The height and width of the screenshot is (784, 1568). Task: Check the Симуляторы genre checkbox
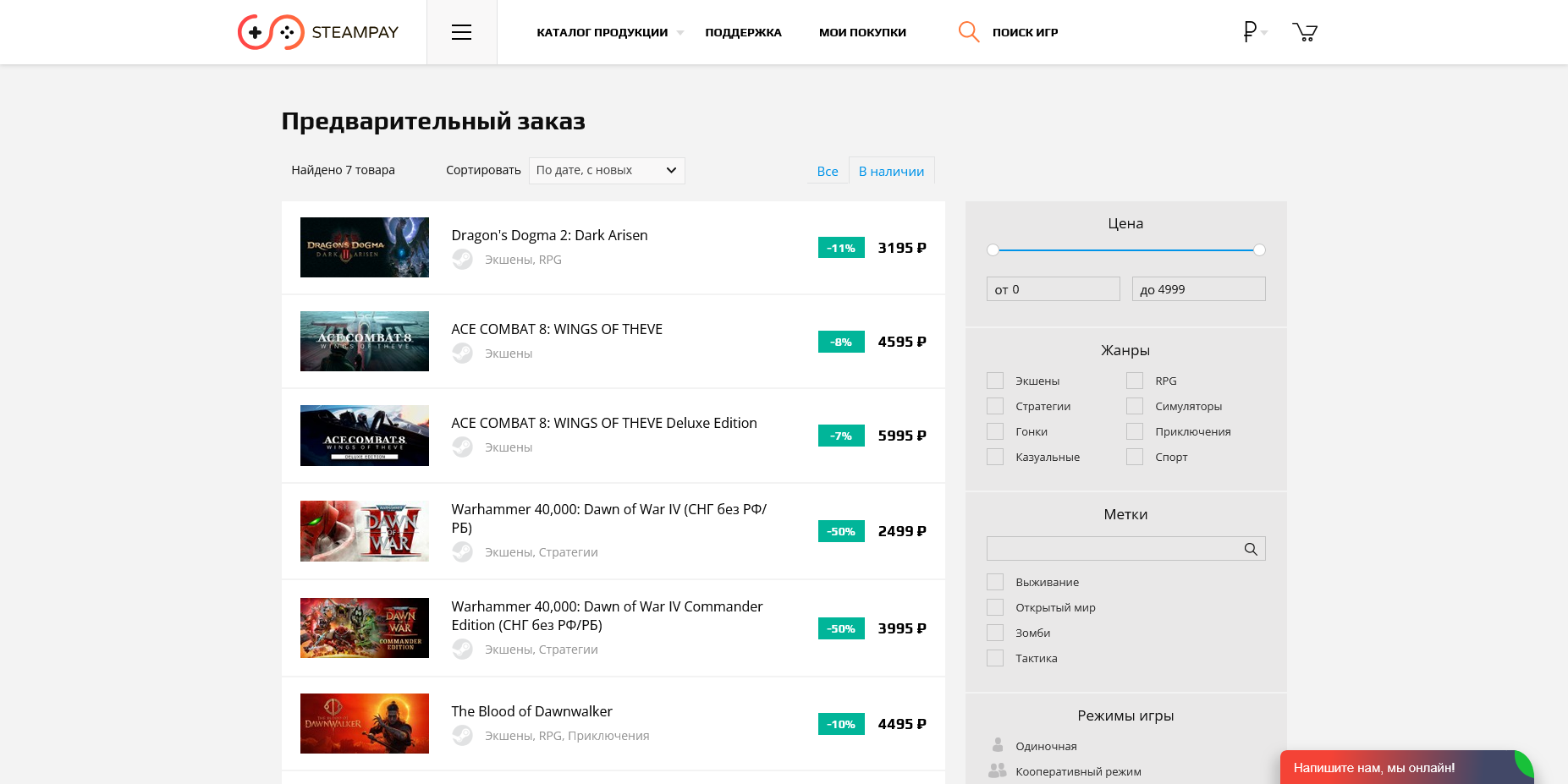[1135, 406]
